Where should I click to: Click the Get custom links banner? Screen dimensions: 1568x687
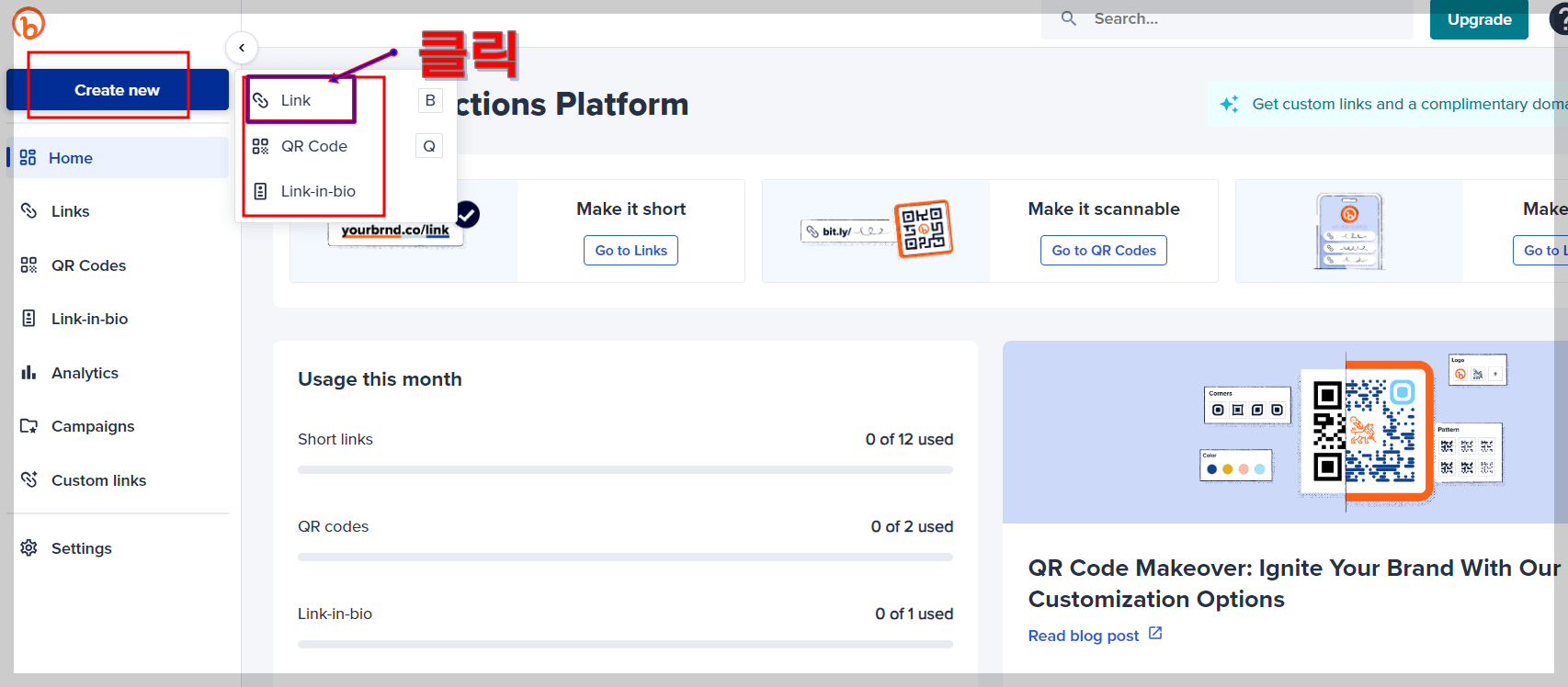tap(1388, 104)
